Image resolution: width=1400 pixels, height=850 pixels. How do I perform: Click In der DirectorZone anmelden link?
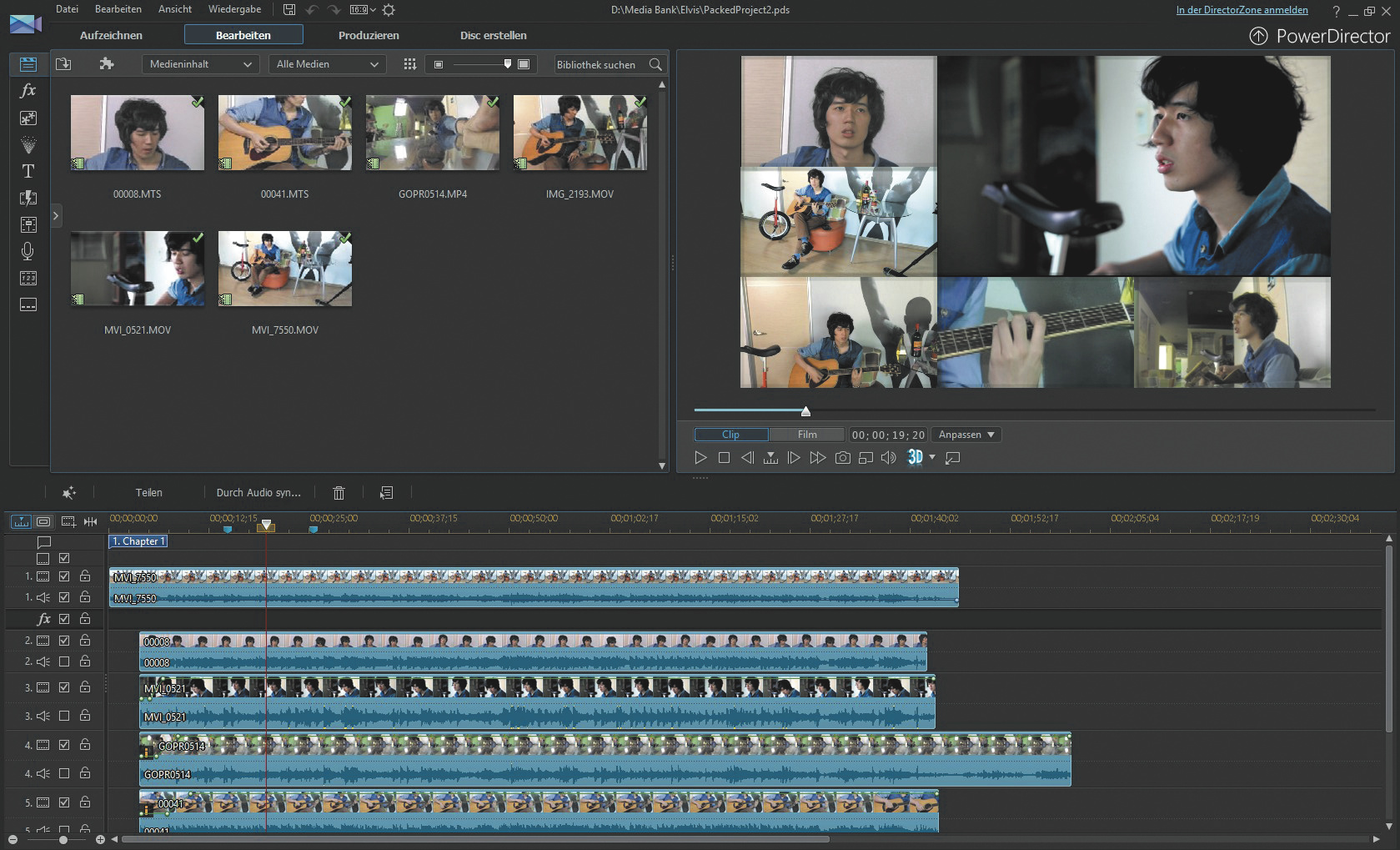click(1242, 10)
